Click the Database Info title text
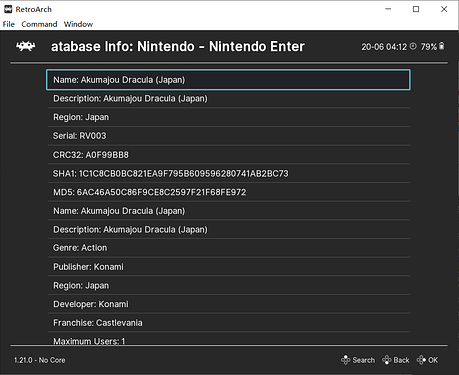The height and width of the screenshot is (375, 459). click(178, 46)
